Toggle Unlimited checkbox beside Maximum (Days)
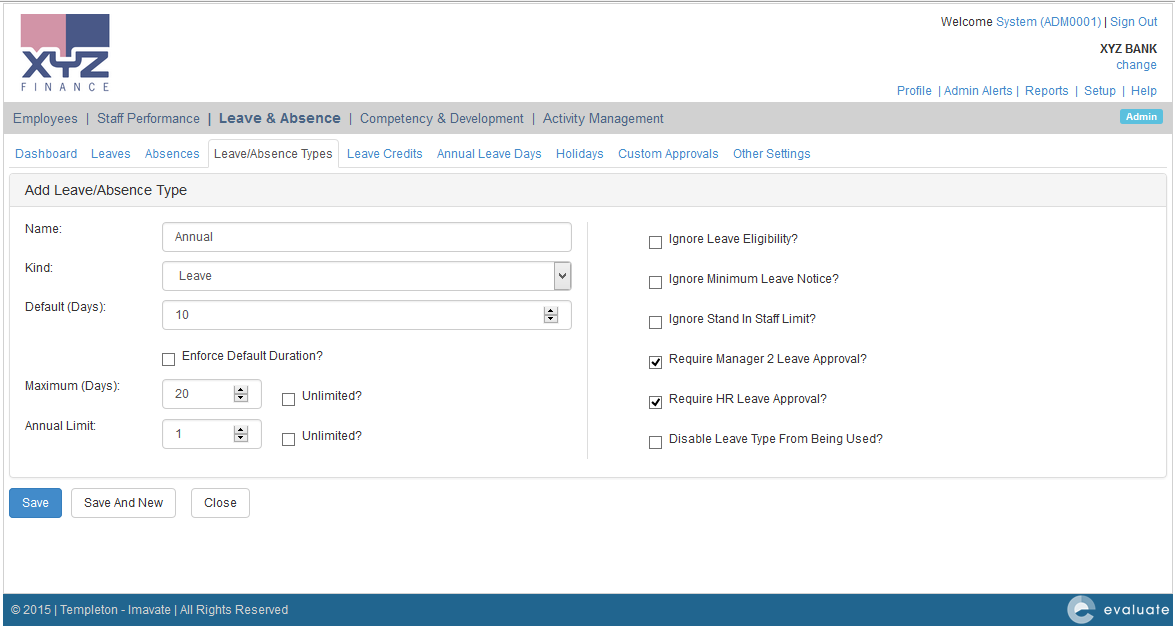The width and height of the screenshot is (1175, 628). [x=288, y=399]
